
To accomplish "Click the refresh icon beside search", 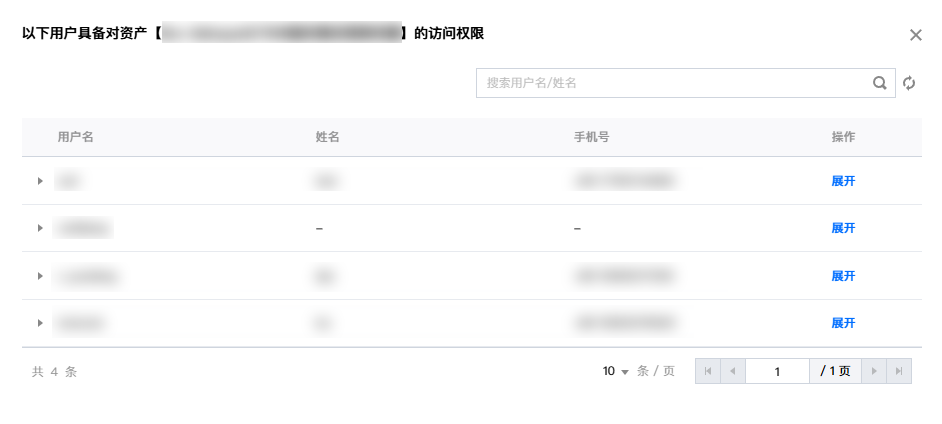I will pyautogui.click(x=909, y=83).
